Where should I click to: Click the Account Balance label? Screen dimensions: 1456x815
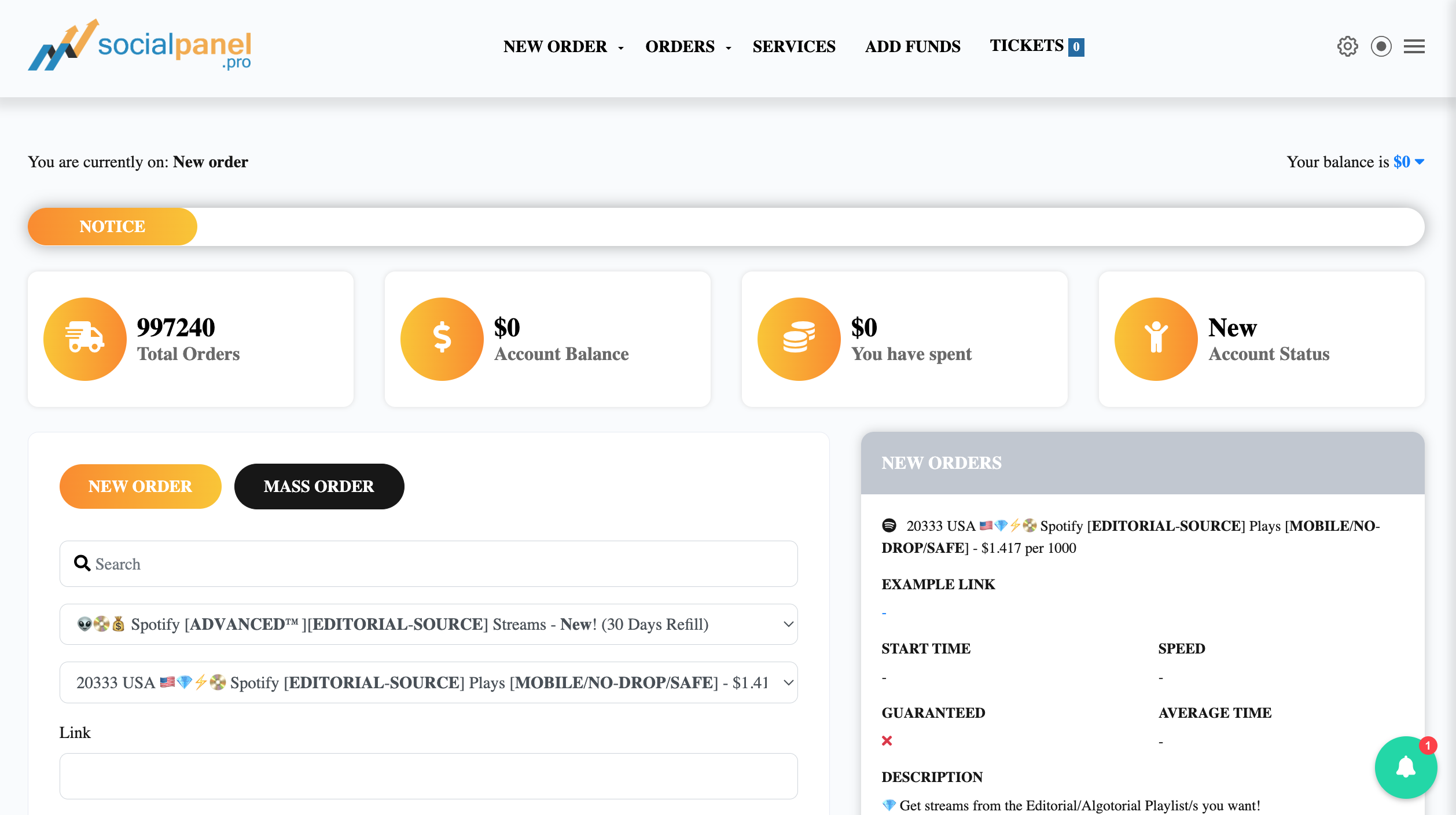(x=561, y=354)
